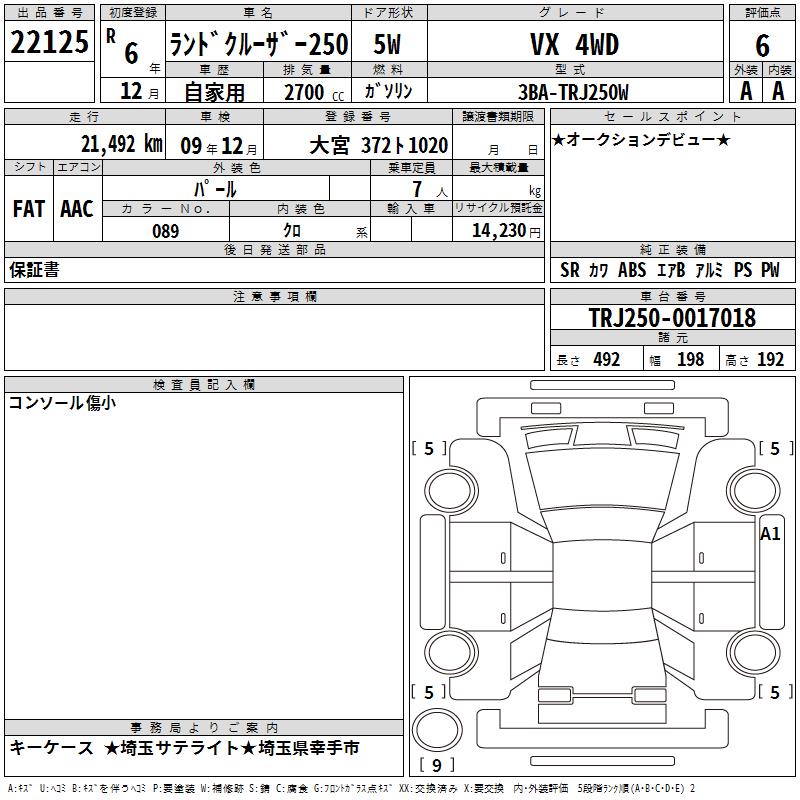Select the width value 198

point(690,359)
